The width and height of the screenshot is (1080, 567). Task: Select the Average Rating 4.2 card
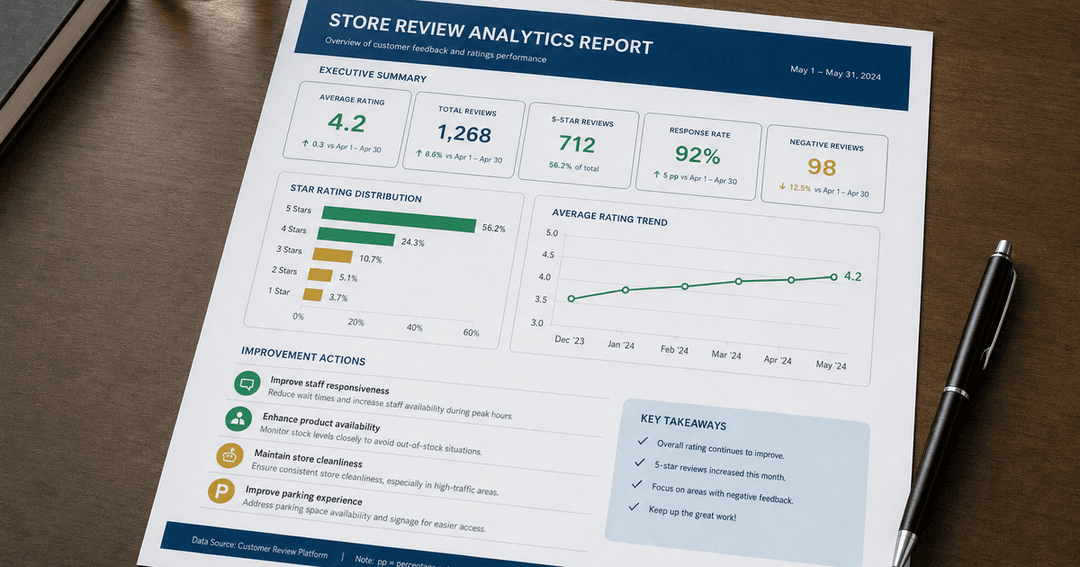(x=347, y=124)
